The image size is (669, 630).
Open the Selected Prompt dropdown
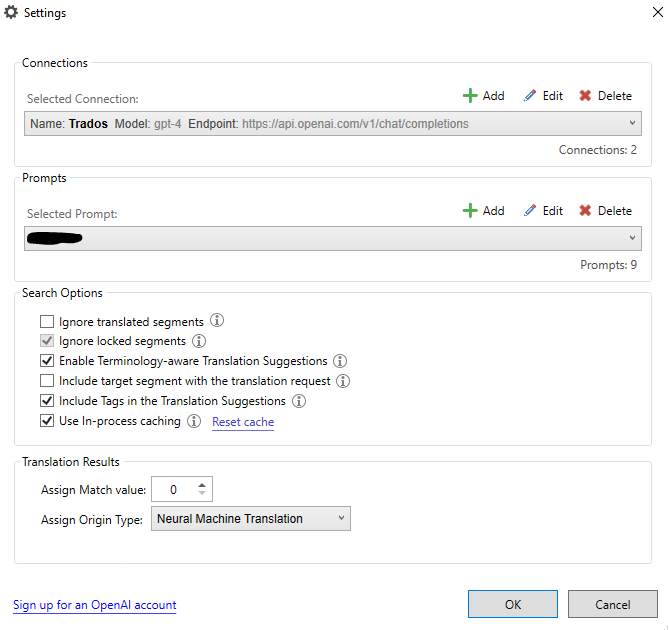pyautogui.click(x=333, y=238)
